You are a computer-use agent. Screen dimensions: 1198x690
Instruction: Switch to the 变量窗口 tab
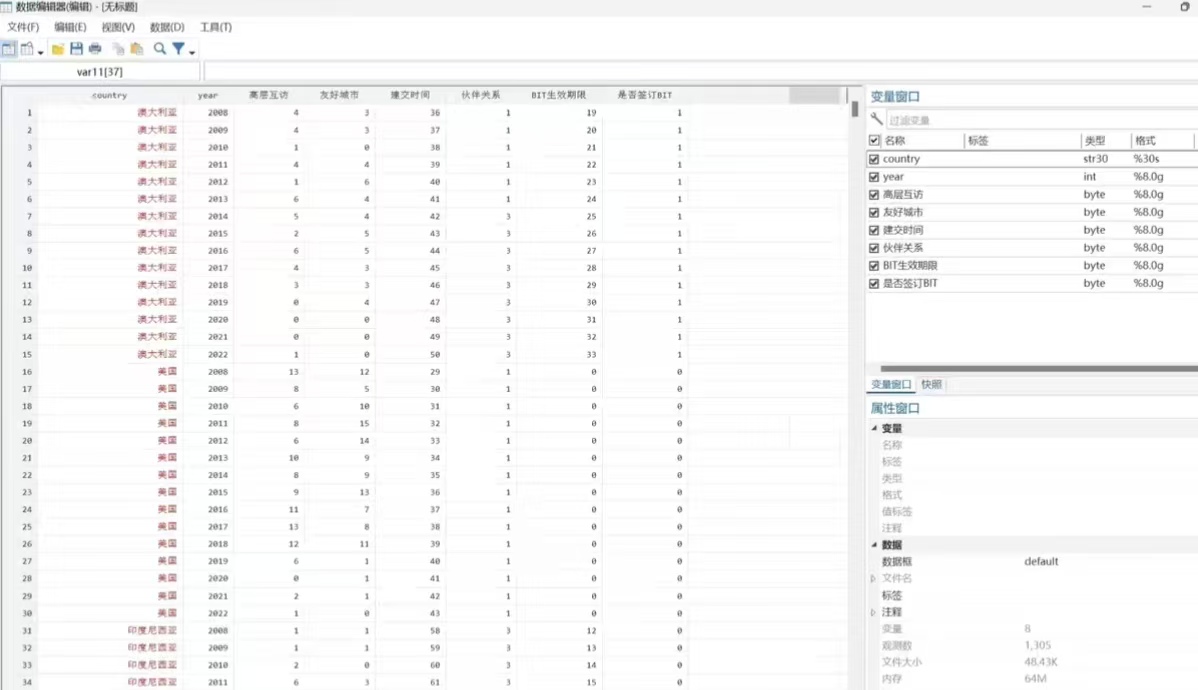click(x=891, y=384)
